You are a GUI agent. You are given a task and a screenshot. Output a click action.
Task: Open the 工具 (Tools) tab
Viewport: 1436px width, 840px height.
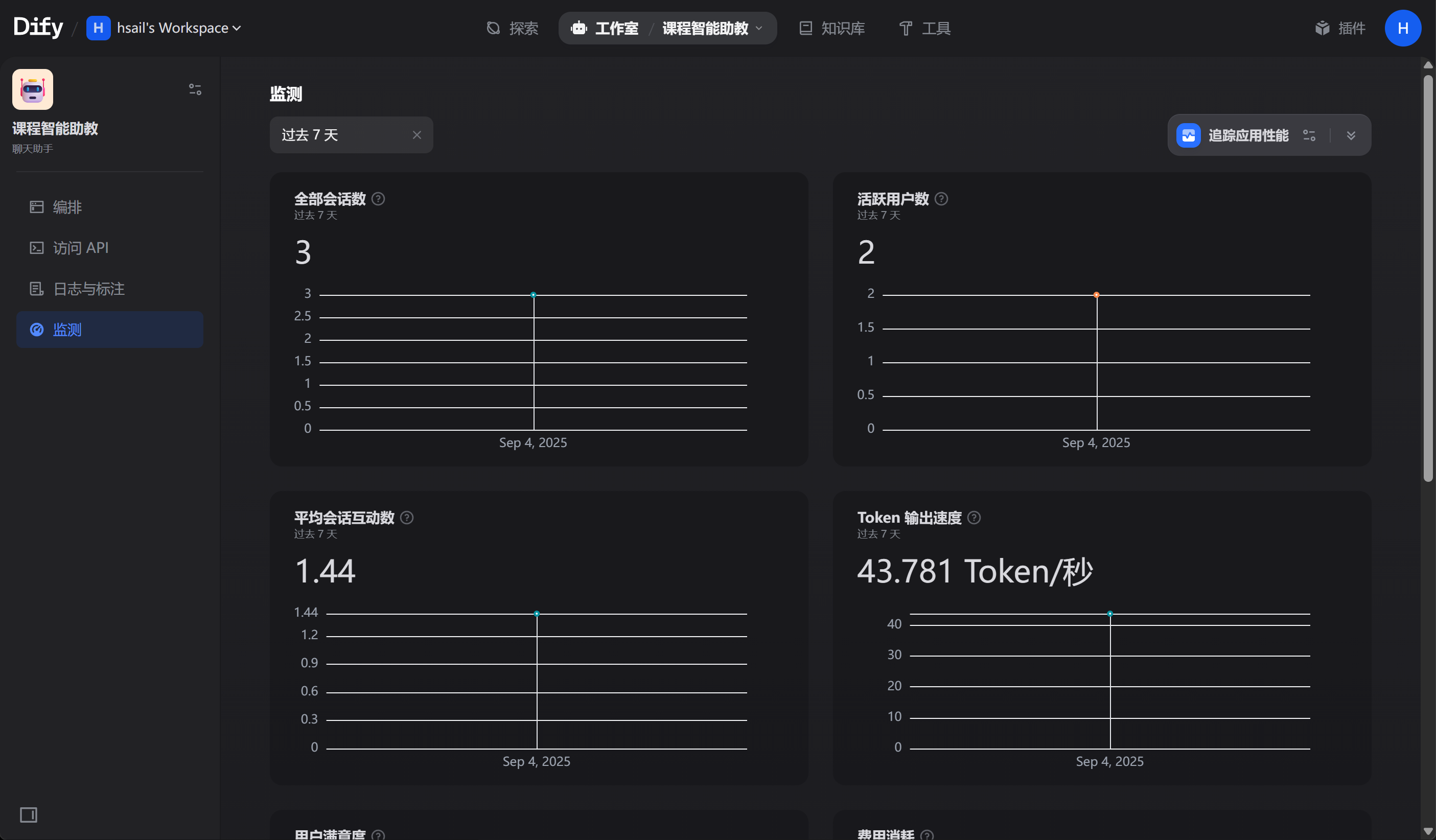(924, 28)
